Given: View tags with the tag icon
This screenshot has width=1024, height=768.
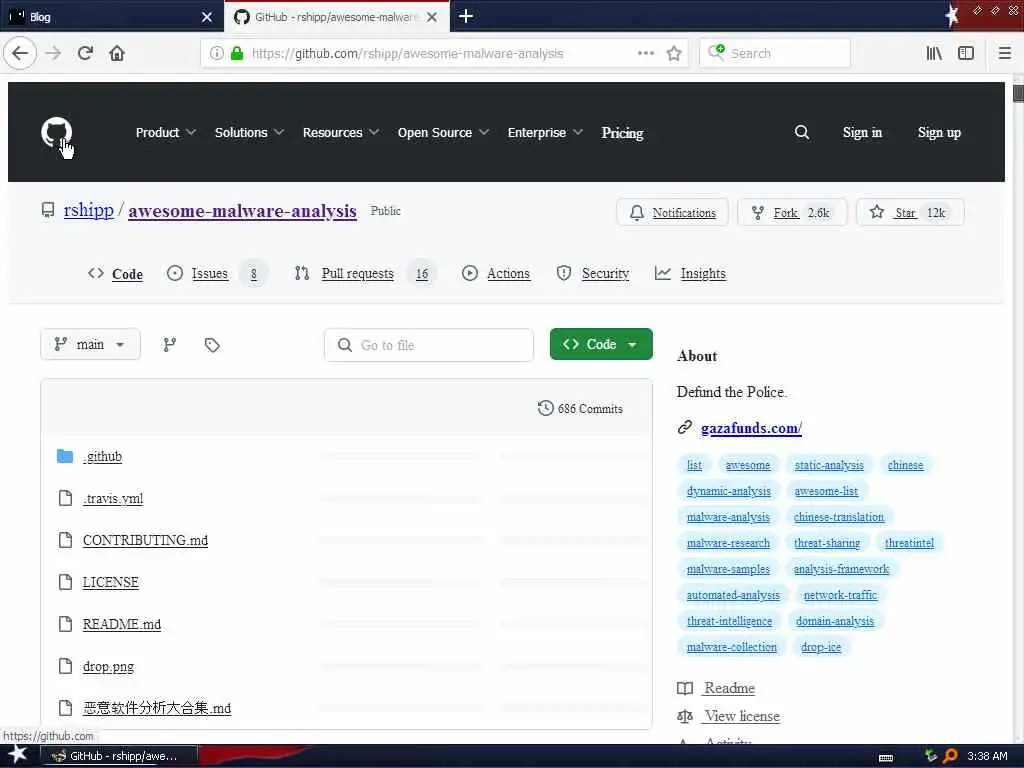Looking at the screenshot, I should 212,345.
